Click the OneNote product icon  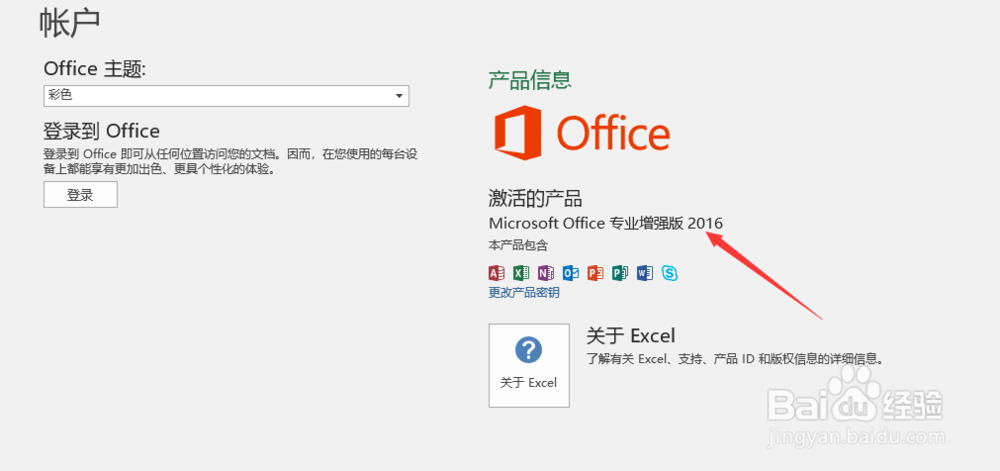click(x=546, y=272)
